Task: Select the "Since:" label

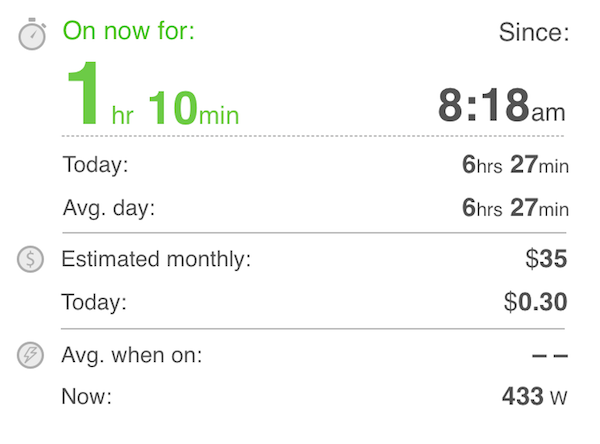Action: (x=534, y=33)
